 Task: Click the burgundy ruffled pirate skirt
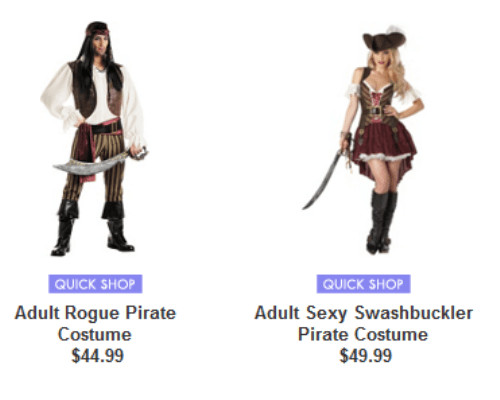point(385,147)
